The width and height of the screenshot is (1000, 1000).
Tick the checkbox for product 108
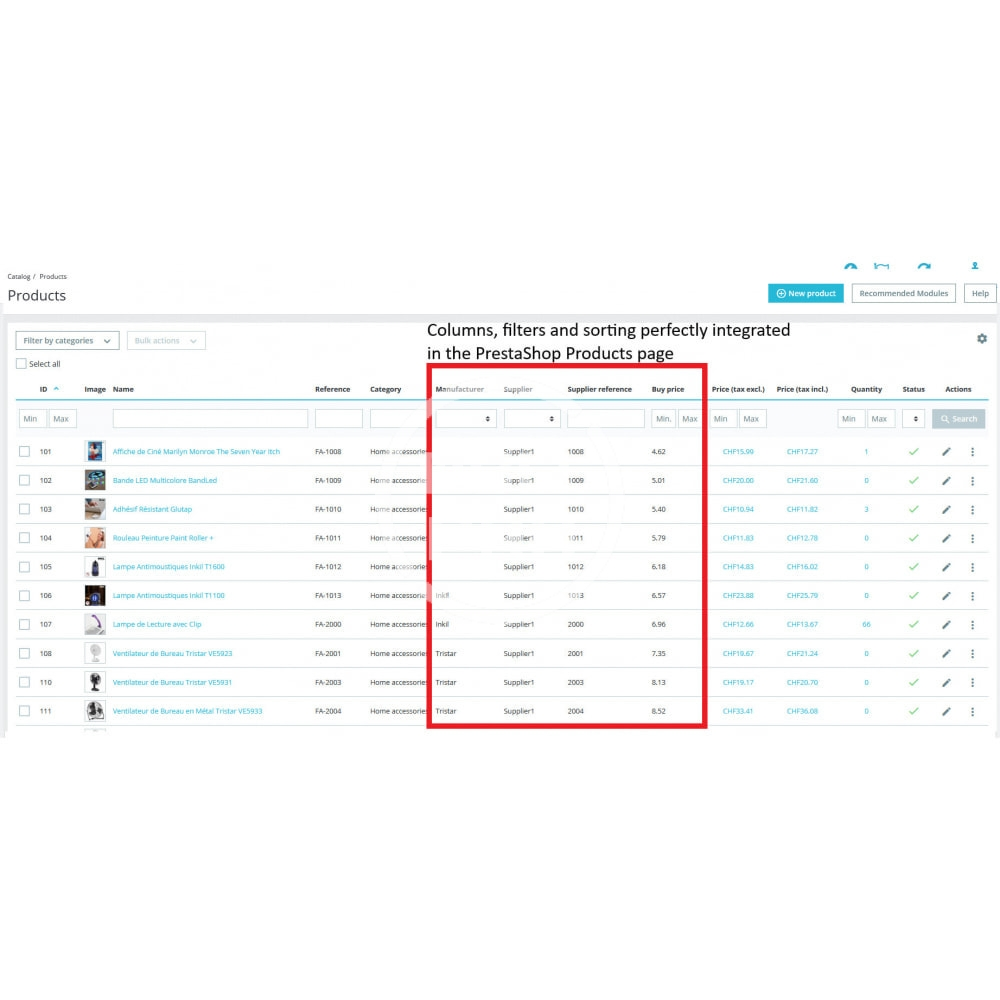pos(25,654)
